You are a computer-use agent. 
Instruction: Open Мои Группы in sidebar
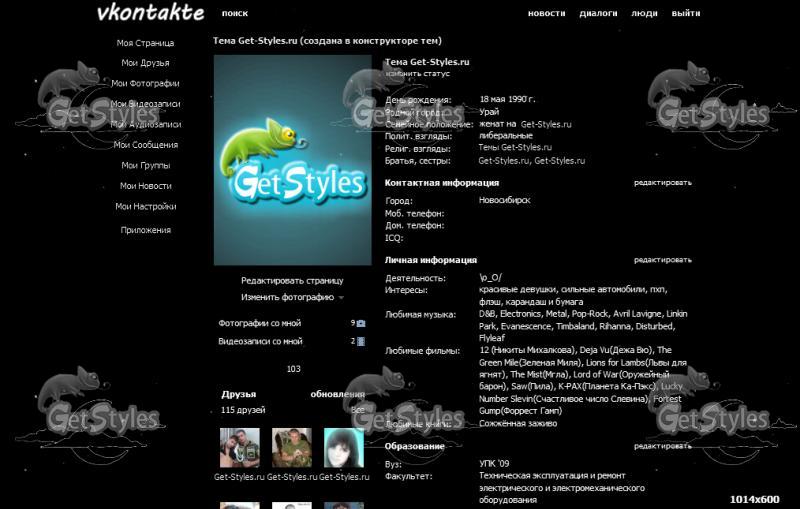145,165
